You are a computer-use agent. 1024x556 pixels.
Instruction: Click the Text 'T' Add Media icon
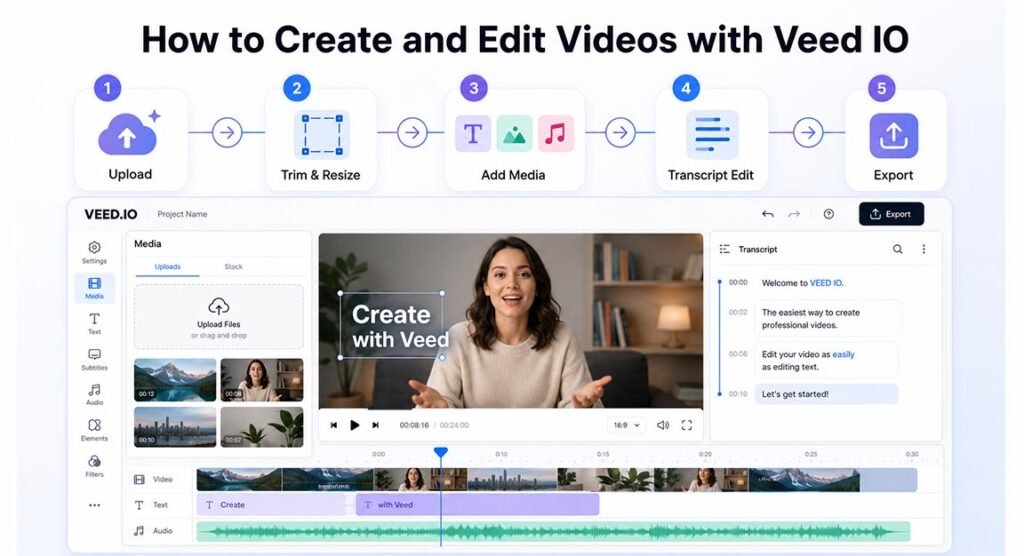coord(473,134)
